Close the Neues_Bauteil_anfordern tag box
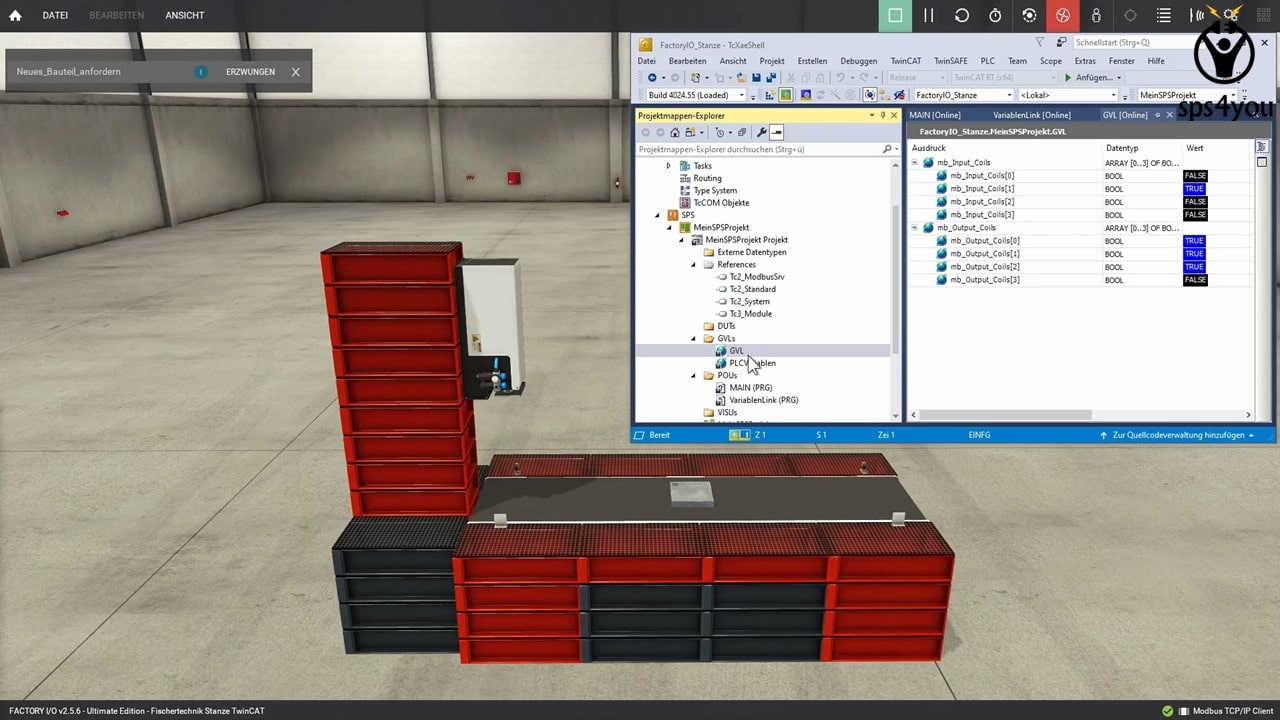 [x=296, y=72]
